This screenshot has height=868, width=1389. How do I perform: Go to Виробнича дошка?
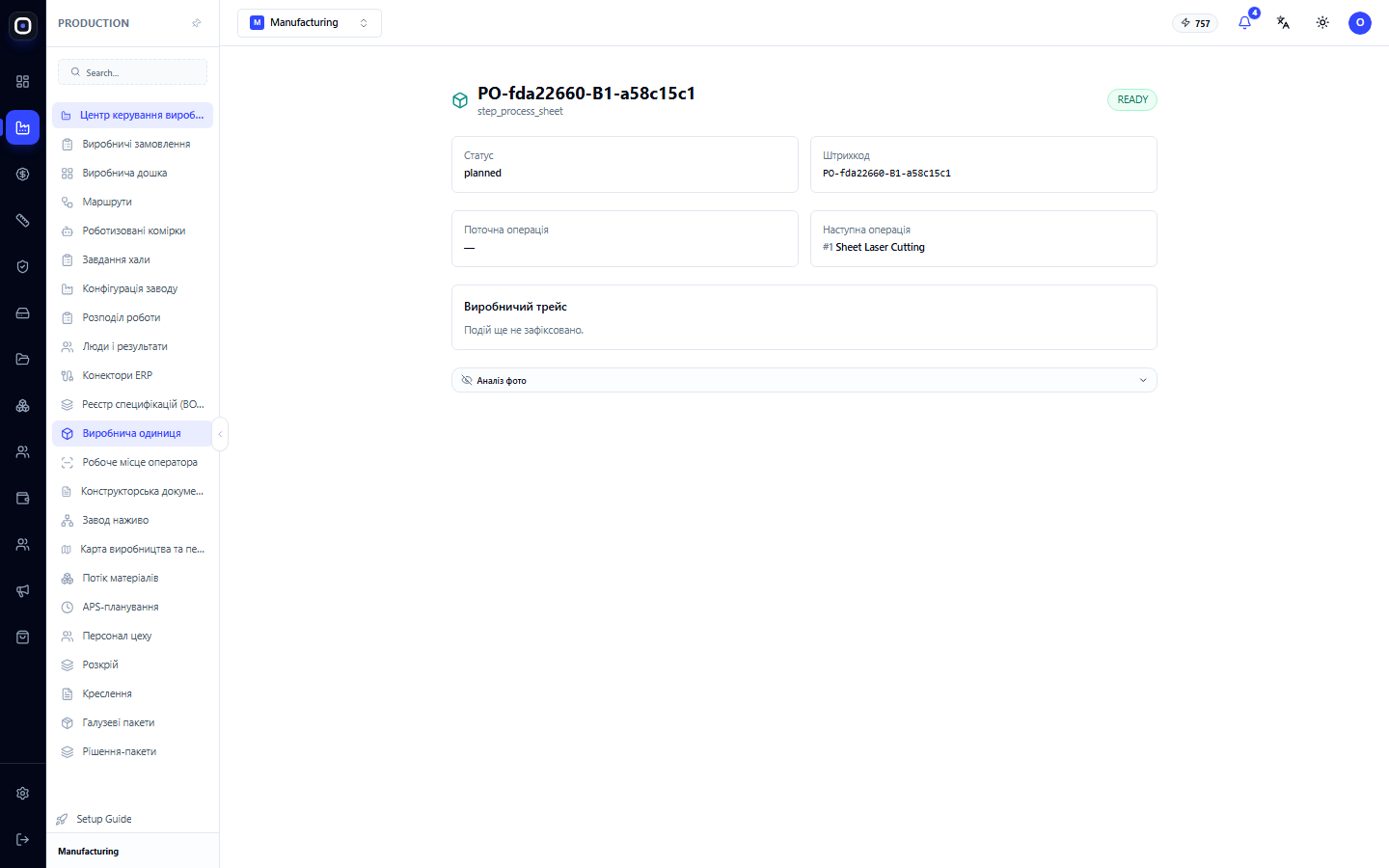[x=132, y=173]
